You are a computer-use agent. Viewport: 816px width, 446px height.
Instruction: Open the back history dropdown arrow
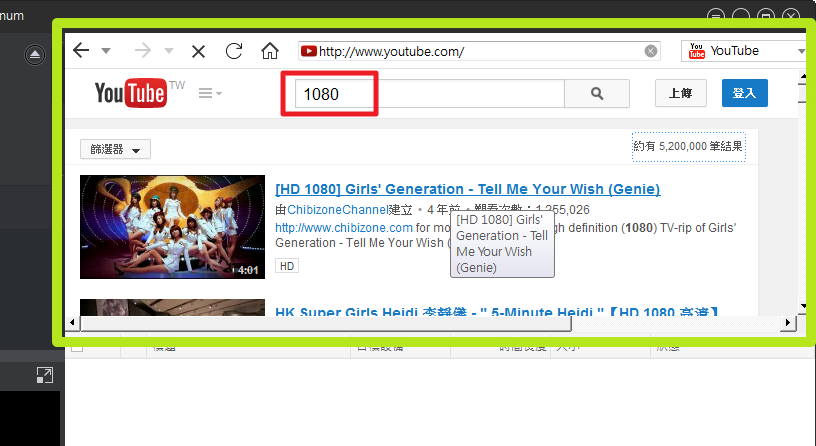[x=106, y=51]
